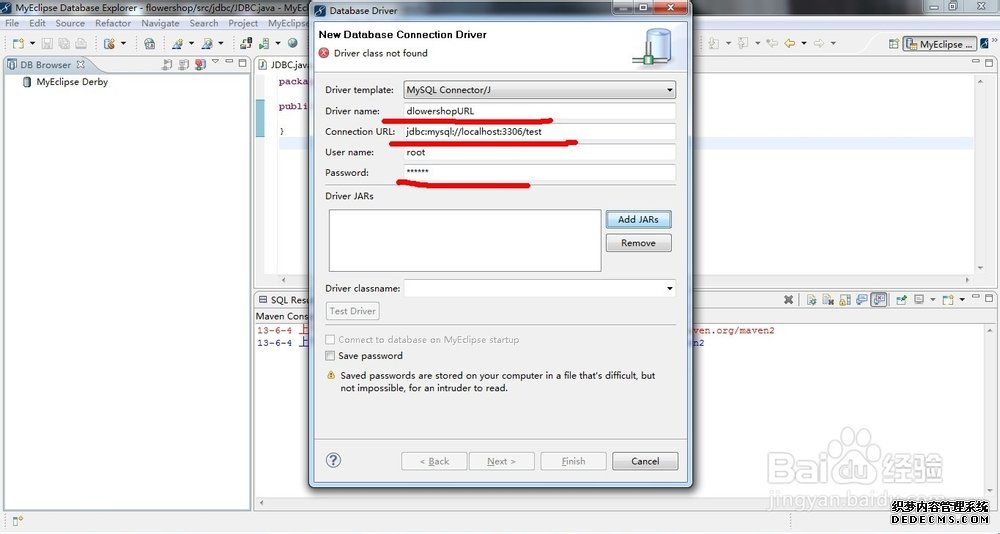Open the Navigate menu
The image size is (1000, 534).
click(160, 23)
